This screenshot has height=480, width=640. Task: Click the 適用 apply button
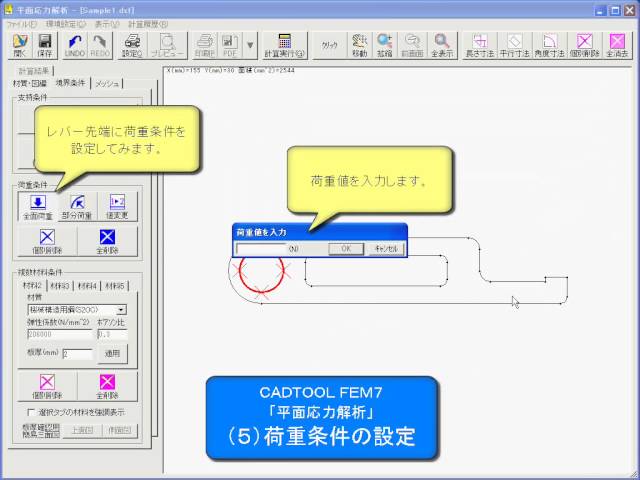[x=112, y=353]
